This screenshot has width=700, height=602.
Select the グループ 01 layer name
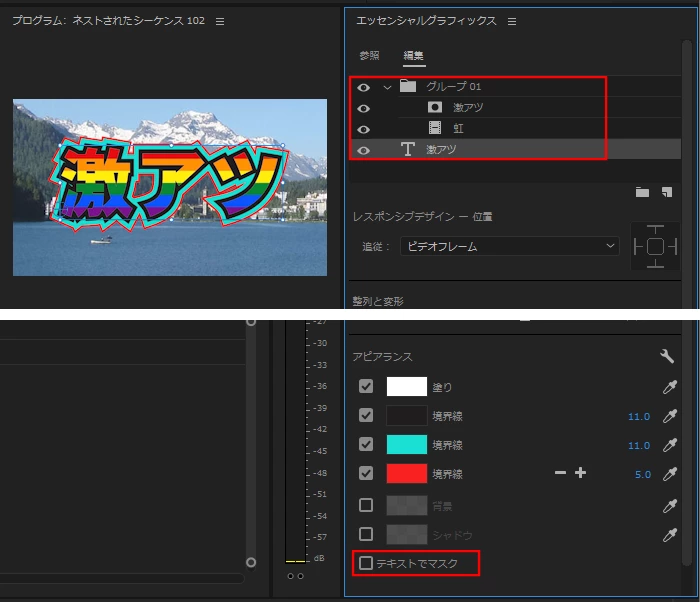click(x=454, y=86)
